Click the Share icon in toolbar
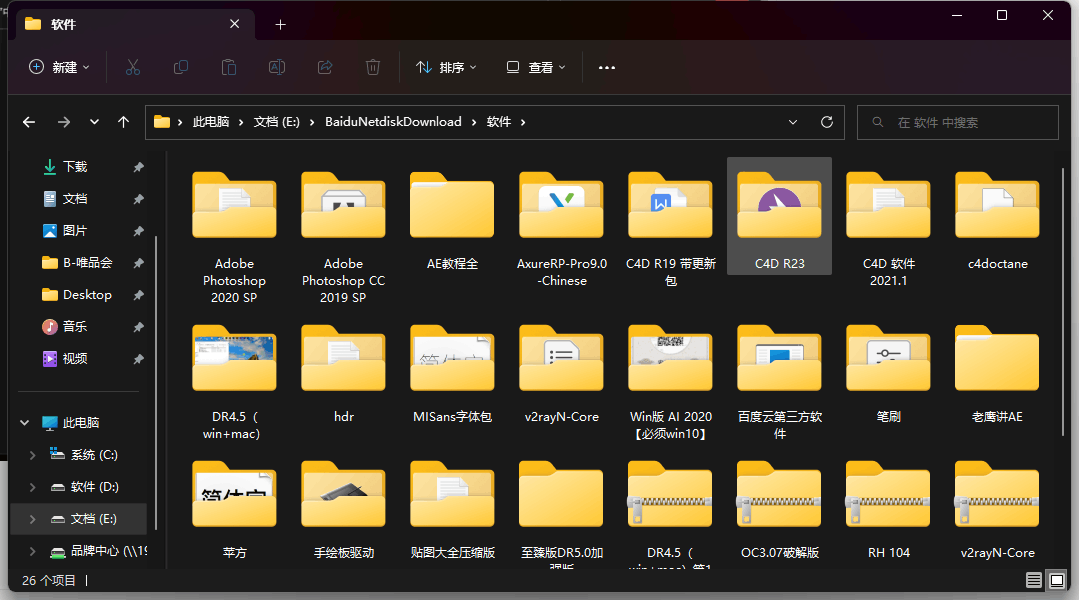Image resolution: width=1079 pixels, height=600 pixels. click(x=325, y=67)
